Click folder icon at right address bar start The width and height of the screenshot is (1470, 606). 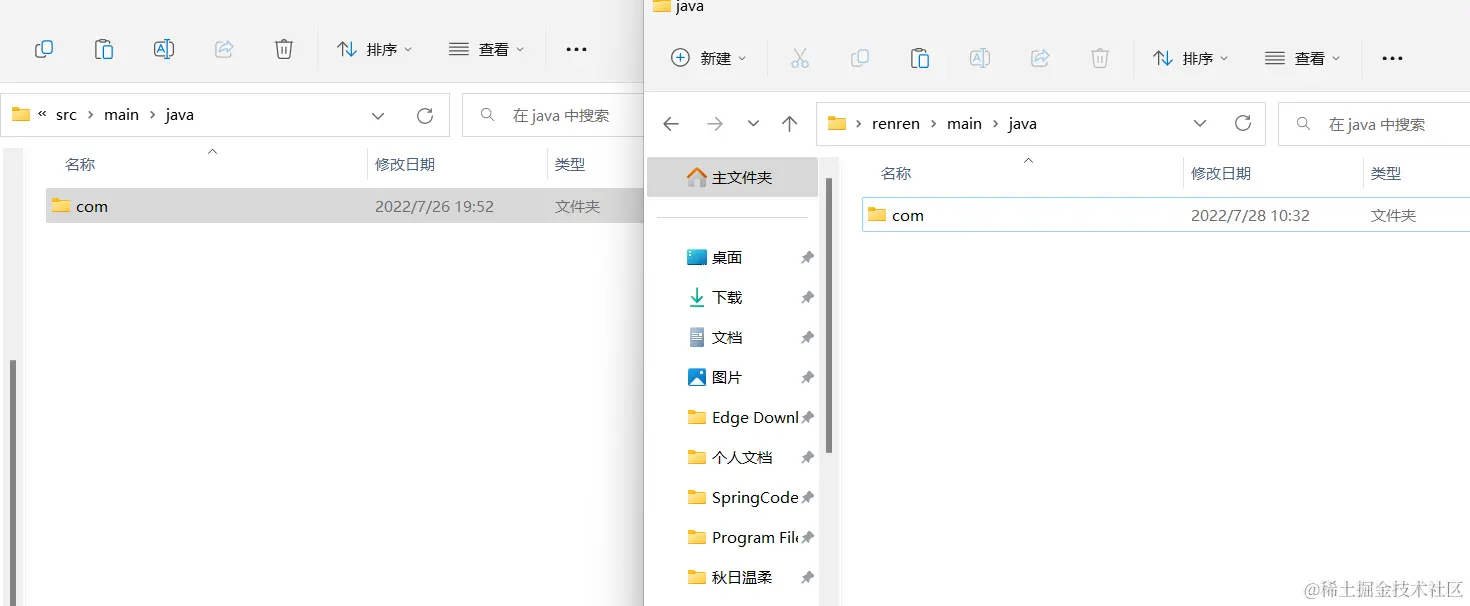[837, 124]
